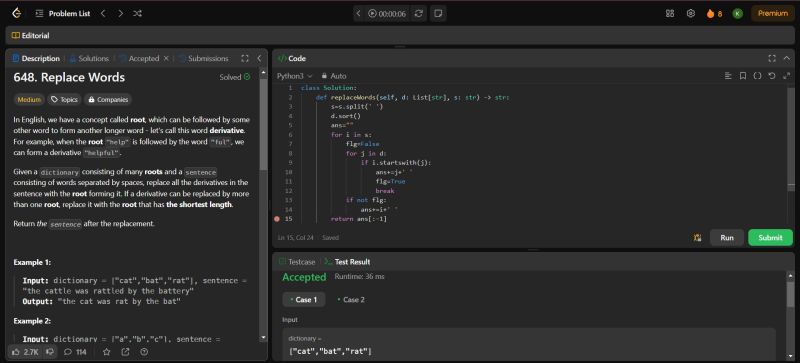This screenshot has width=800, height=363.
Task: Click the '648. Replace Words' title
Action: (x=69, y=78)
